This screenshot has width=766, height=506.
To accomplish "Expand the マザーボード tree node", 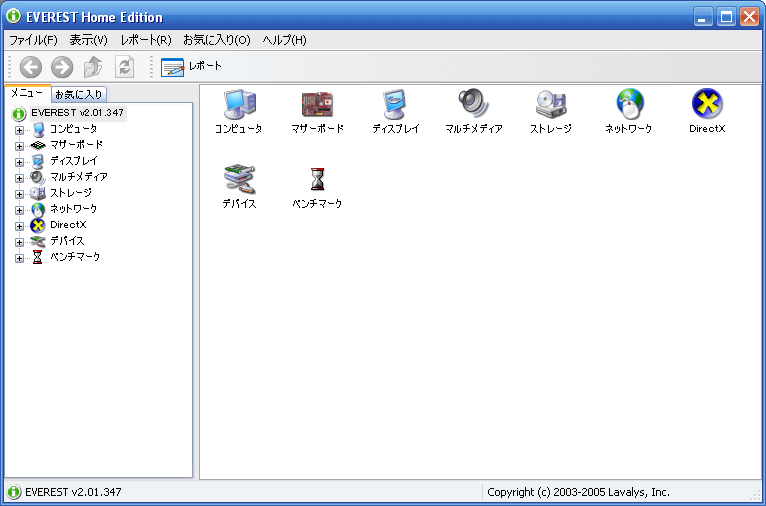I will pyautogui.click(x=19, y=146).
